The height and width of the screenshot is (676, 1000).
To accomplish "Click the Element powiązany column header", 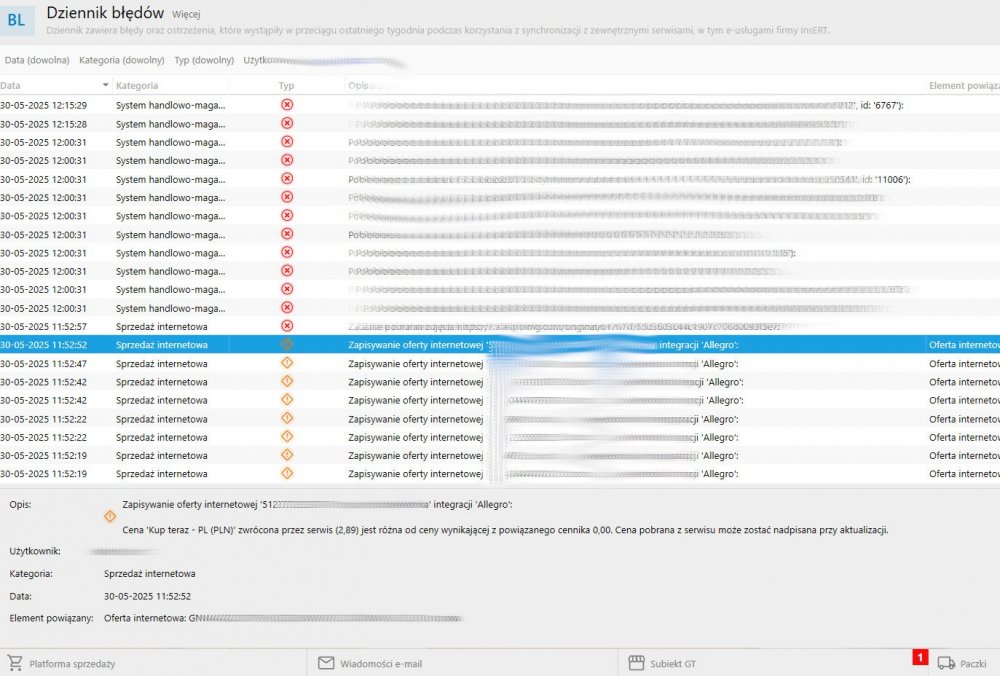I will 963,86.
